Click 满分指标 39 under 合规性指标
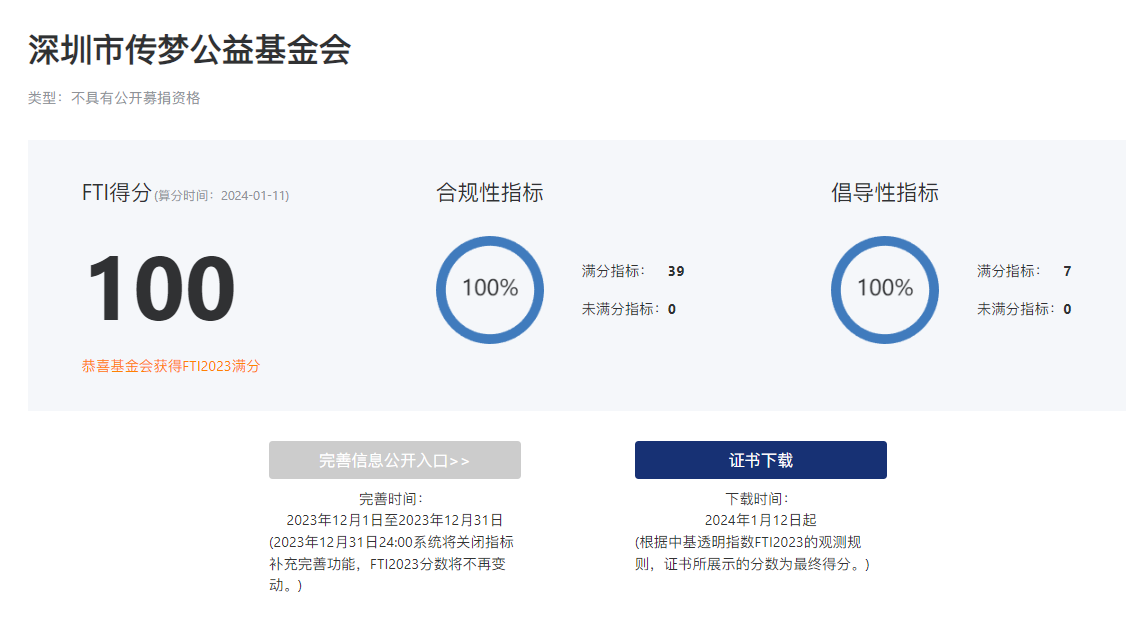The width and height of the screenshot is (1145, 620). tap(633, 271)
